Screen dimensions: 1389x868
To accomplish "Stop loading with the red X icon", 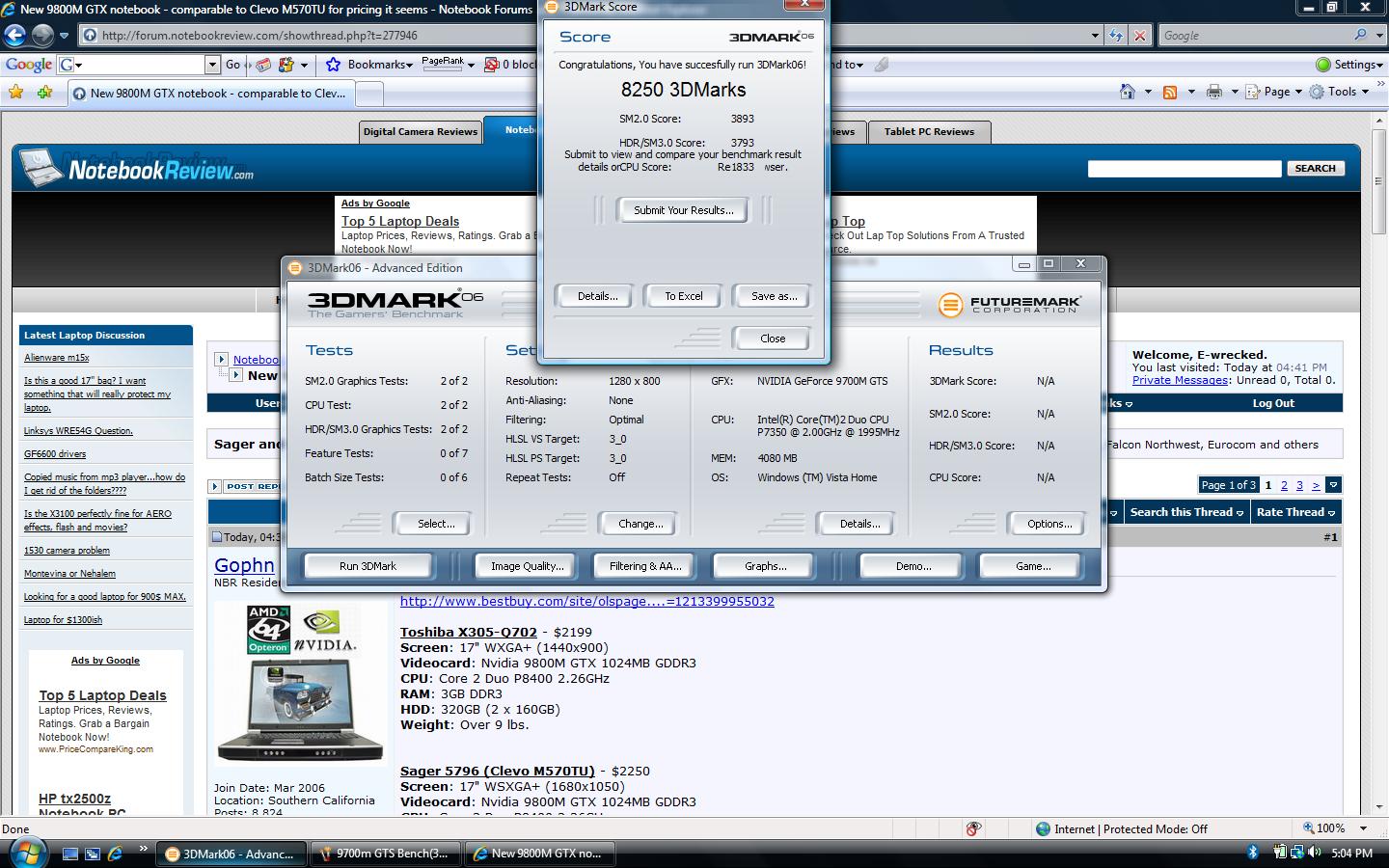I will [1139, 36].
